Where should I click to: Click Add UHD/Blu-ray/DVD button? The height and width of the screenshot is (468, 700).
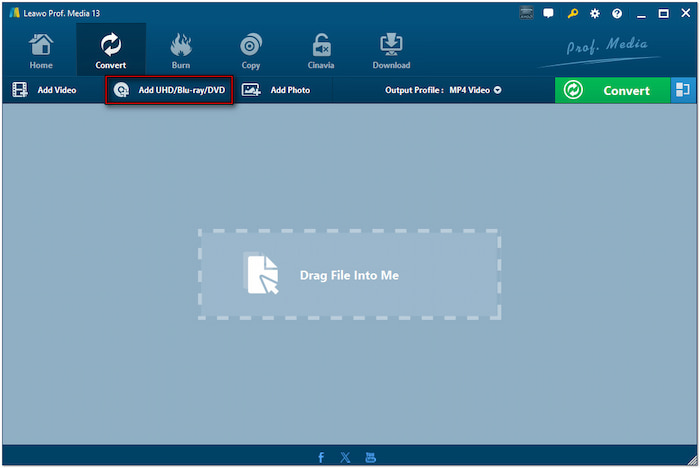pos(169,90)
